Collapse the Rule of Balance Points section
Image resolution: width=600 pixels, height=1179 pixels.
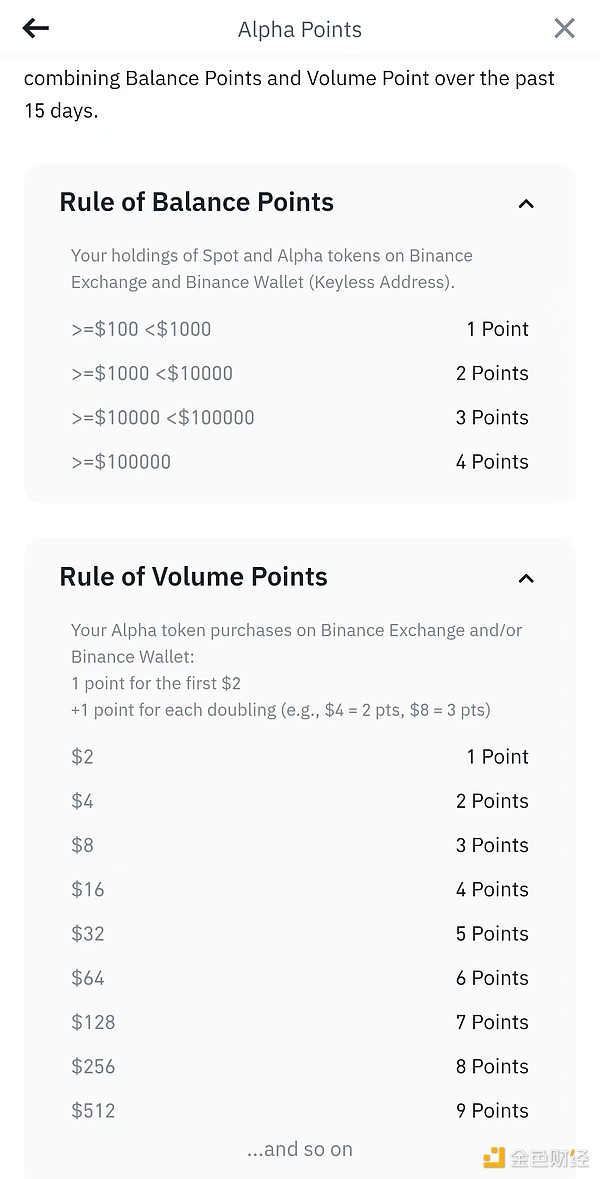pyautogui.click(x=526, y=204)
